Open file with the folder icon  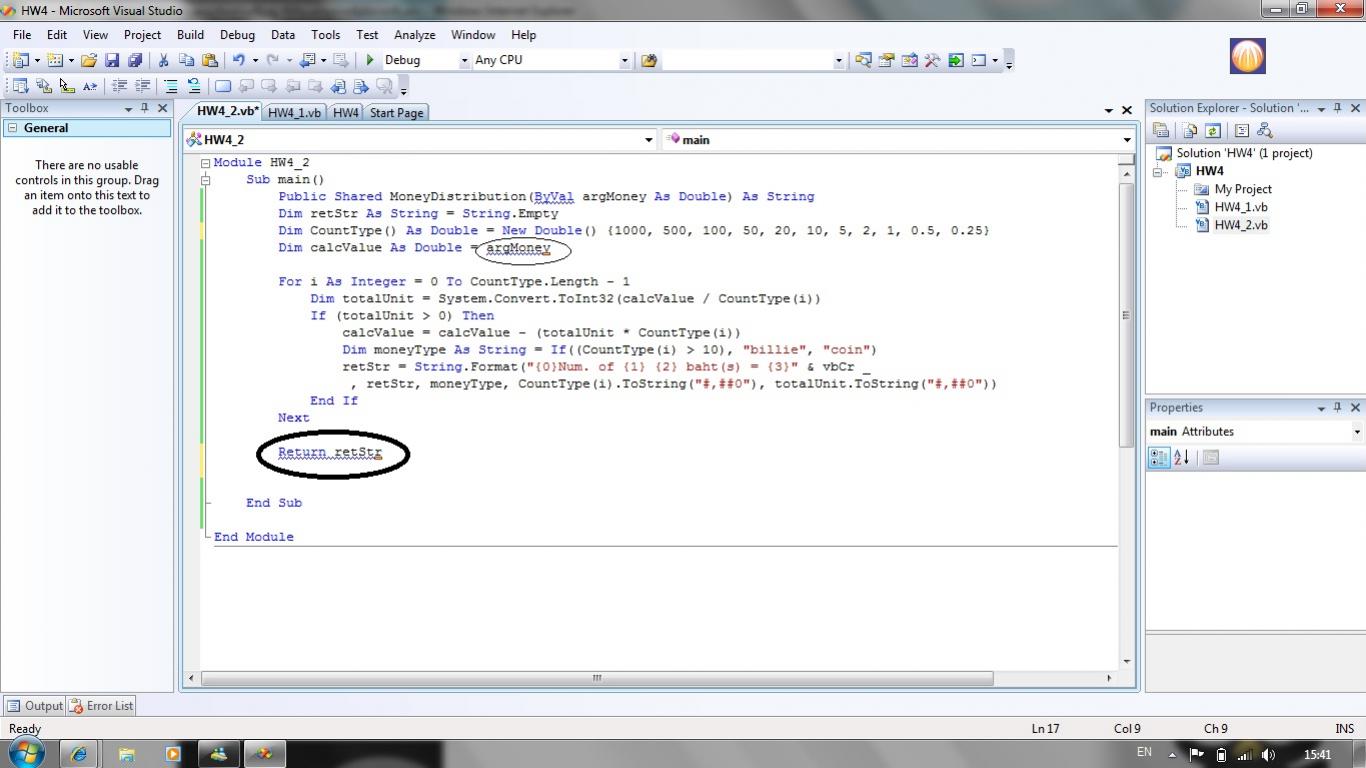pos(89,60)
